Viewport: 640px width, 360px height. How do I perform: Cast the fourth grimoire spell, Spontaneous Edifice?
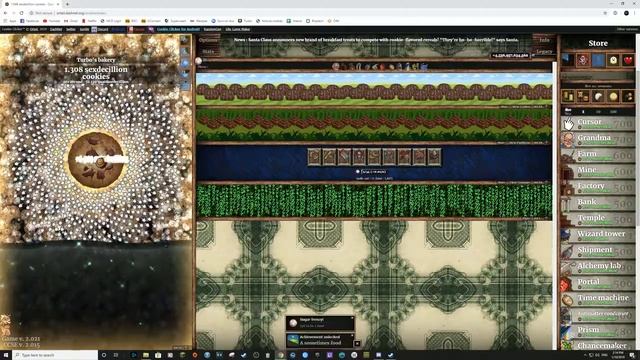point(359,157)
